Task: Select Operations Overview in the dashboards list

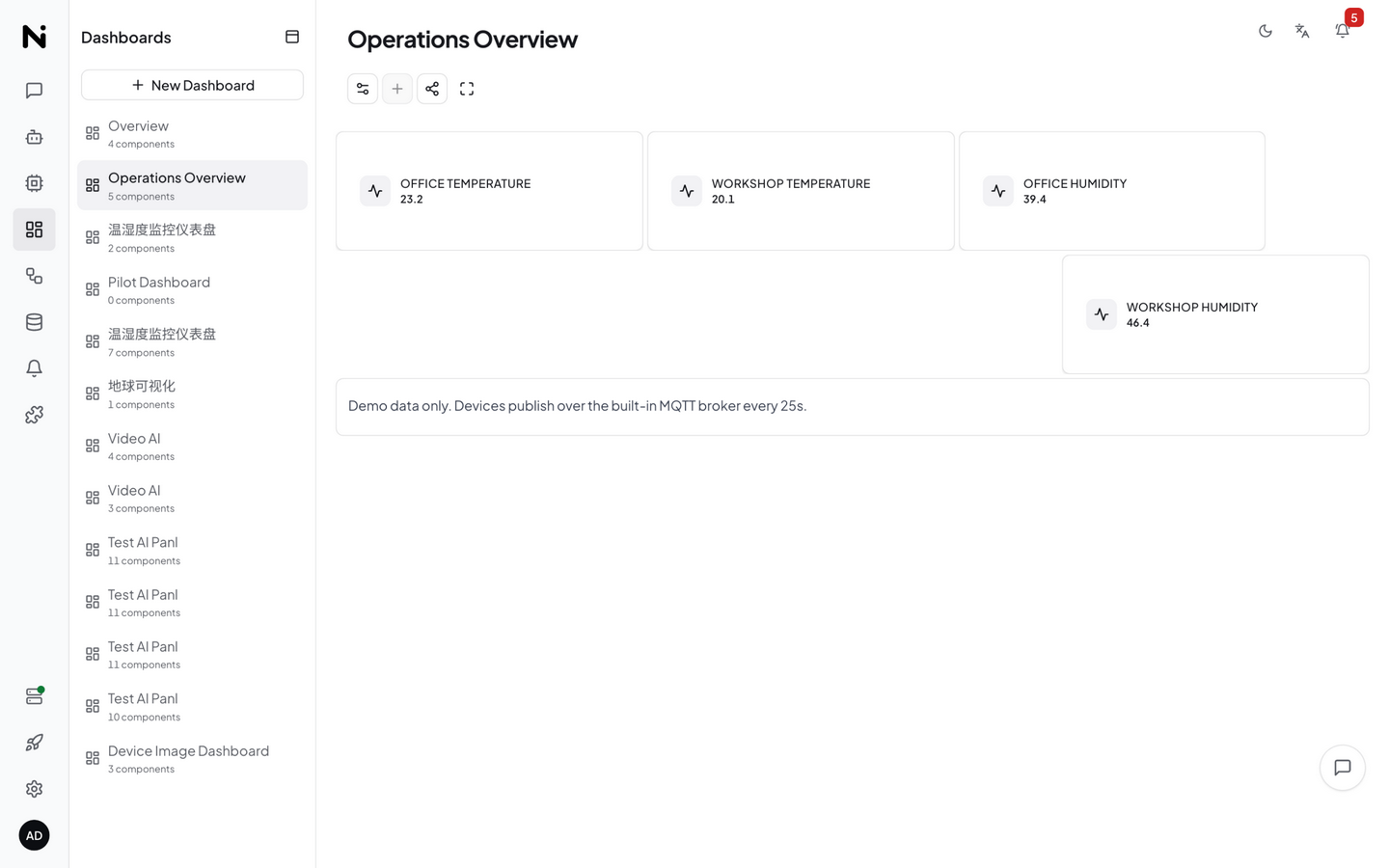Action: pos(192,185)
